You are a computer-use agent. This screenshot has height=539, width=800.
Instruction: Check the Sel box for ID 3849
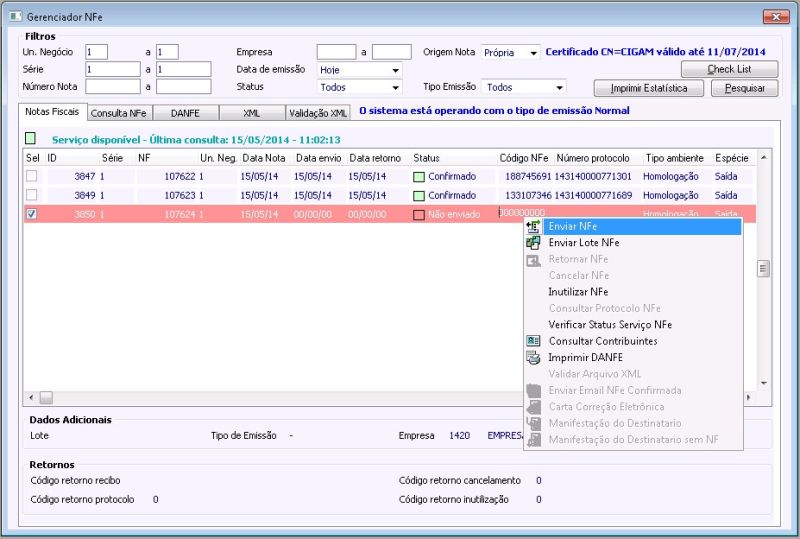32,195
